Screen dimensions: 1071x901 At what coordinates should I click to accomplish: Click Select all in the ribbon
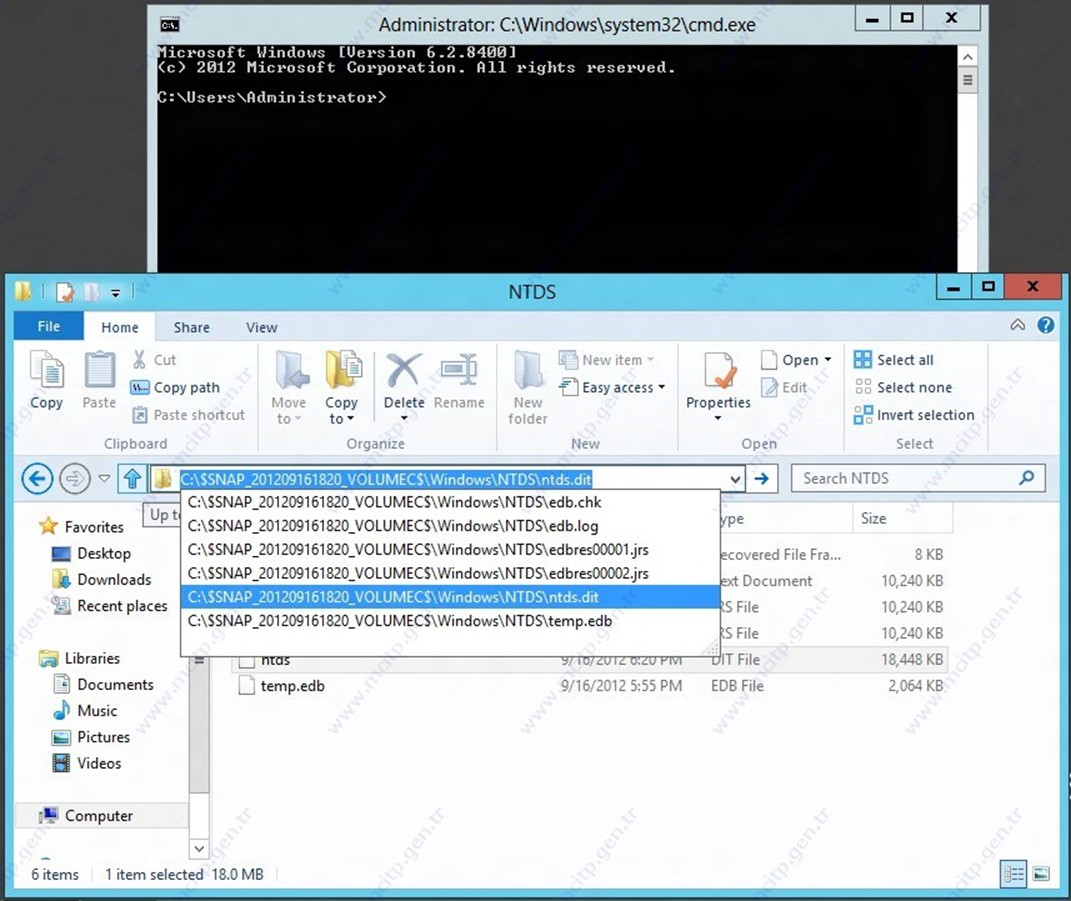point(893,360)
